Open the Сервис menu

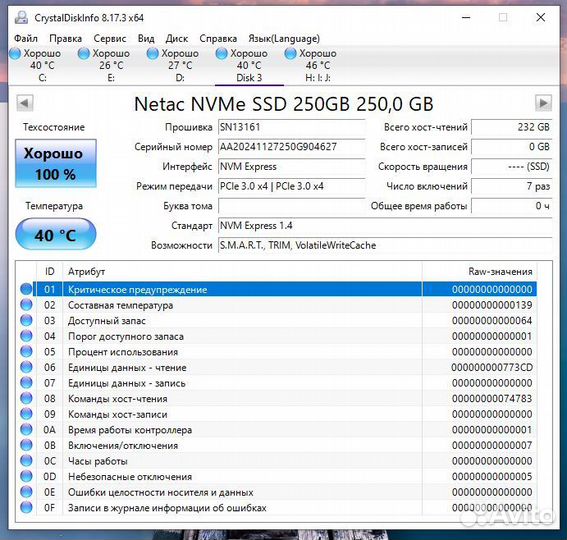pyautogui.click(x=110, y=38)
